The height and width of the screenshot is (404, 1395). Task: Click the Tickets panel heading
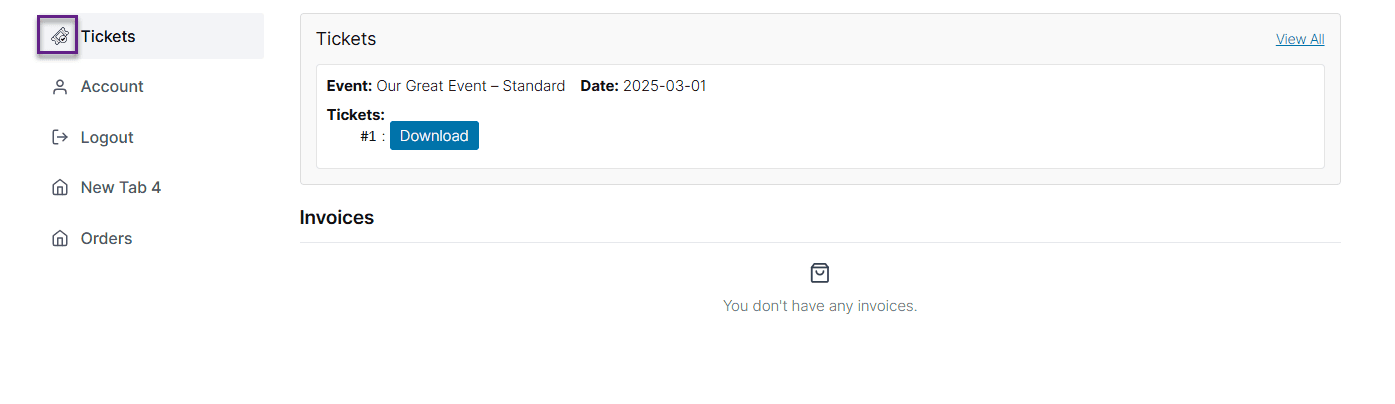(346, 39)
